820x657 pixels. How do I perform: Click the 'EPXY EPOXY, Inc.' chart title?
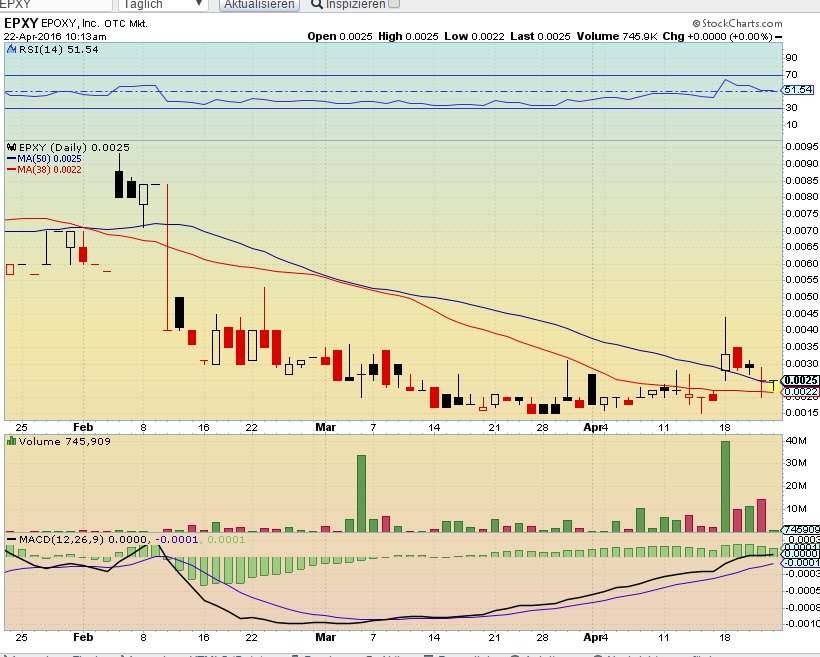[51, 24]
